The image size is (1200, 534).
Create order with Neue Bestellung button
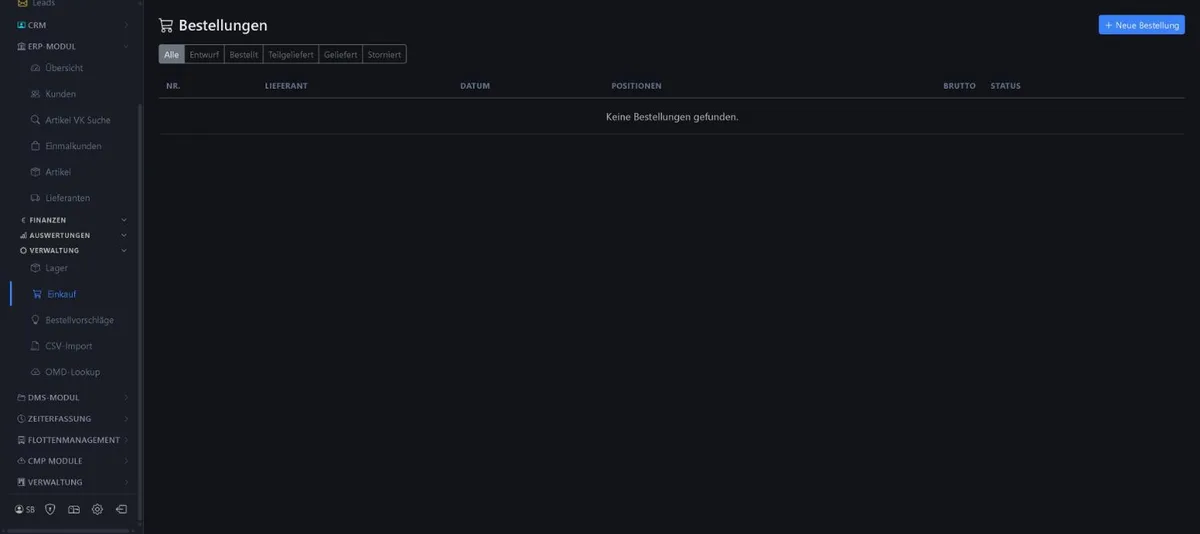click(1142, 25)
